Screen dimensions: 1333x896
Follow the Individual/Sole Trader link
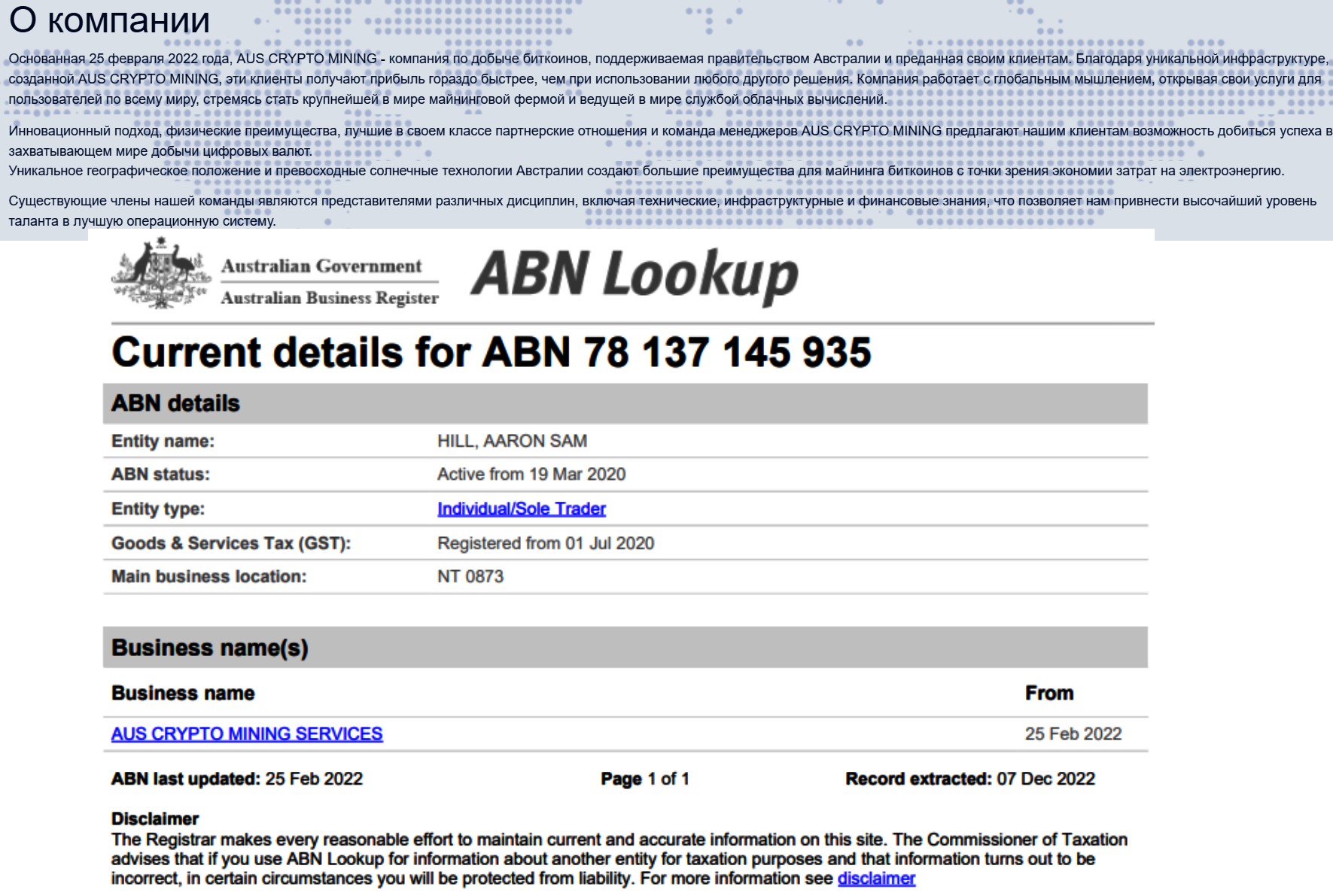[x=522, y=509]
